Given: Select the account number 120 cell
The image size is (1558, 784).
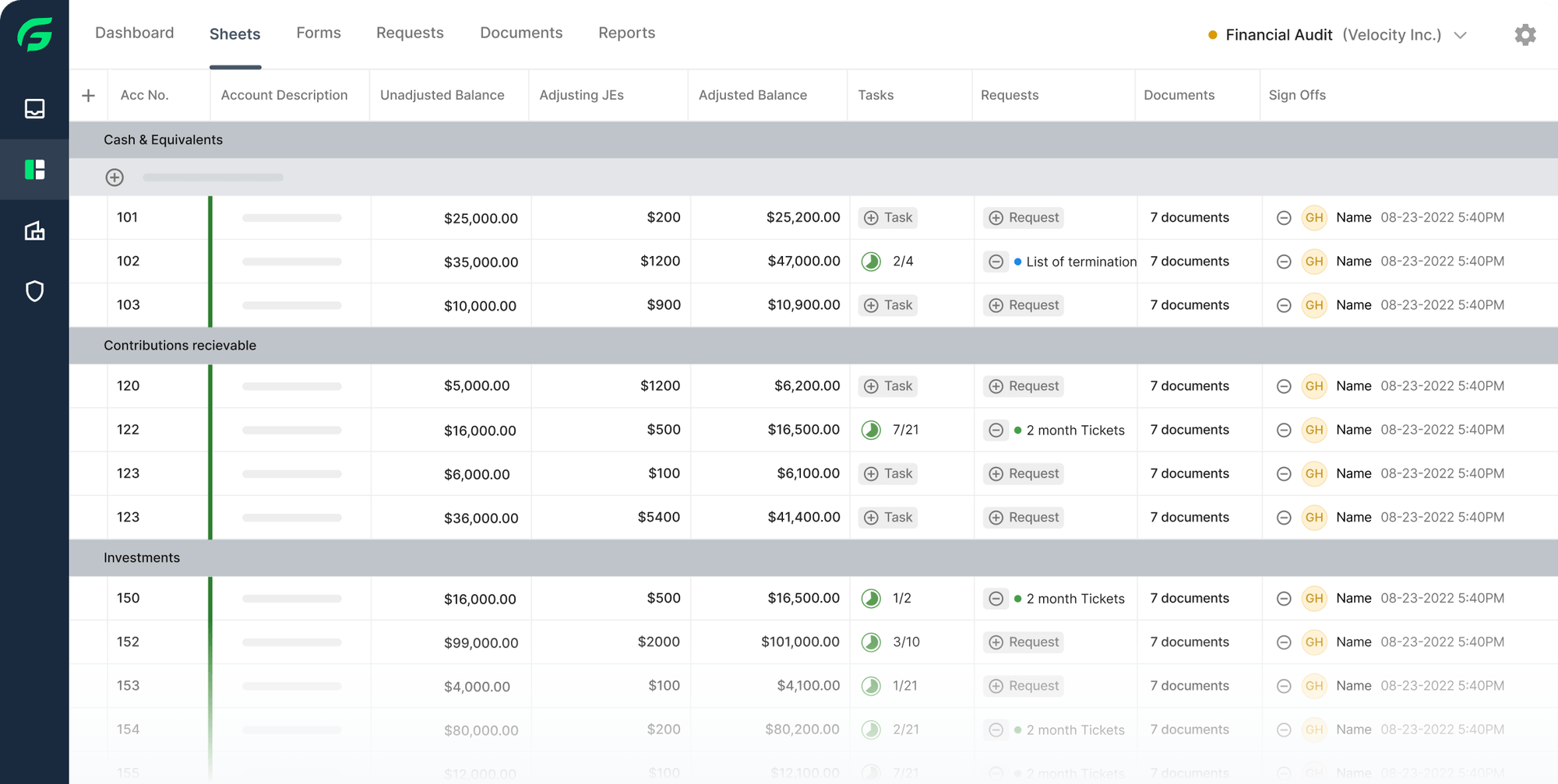Looking at the screenshot, I should [x=129, y=386].
